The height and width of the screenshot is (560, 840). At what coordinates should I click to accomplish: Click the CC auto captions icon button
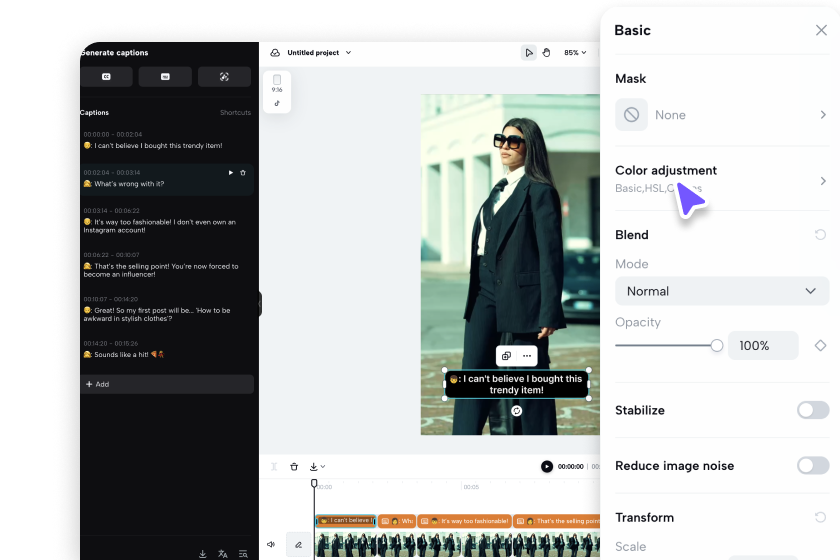pos(106,77)
